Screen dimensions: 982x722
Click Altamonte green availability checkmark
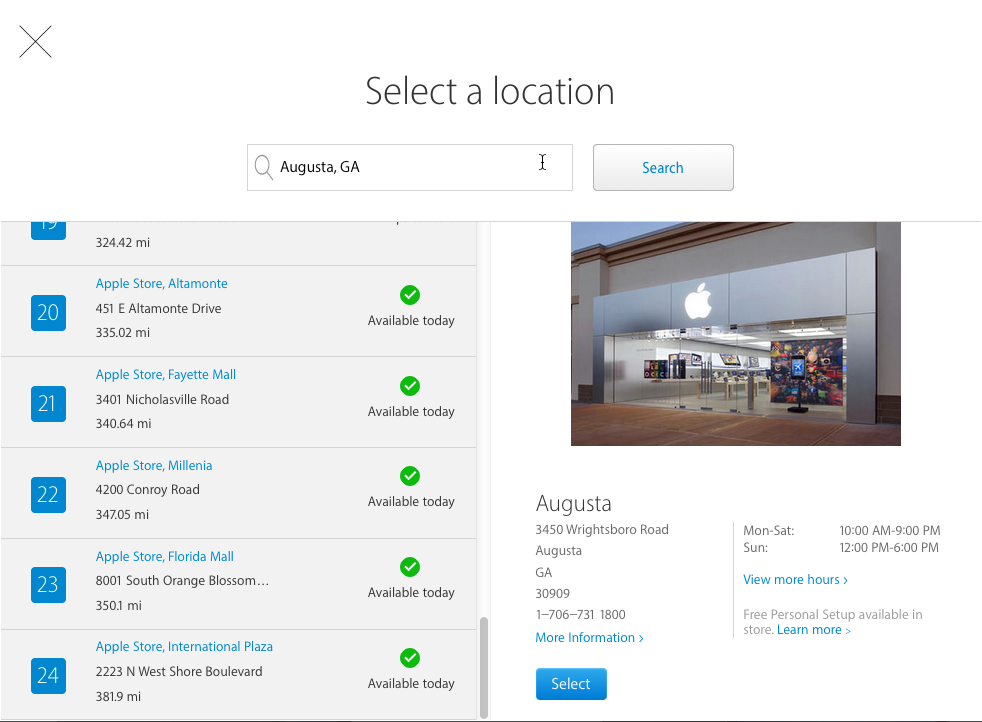[x=410, y=295]
